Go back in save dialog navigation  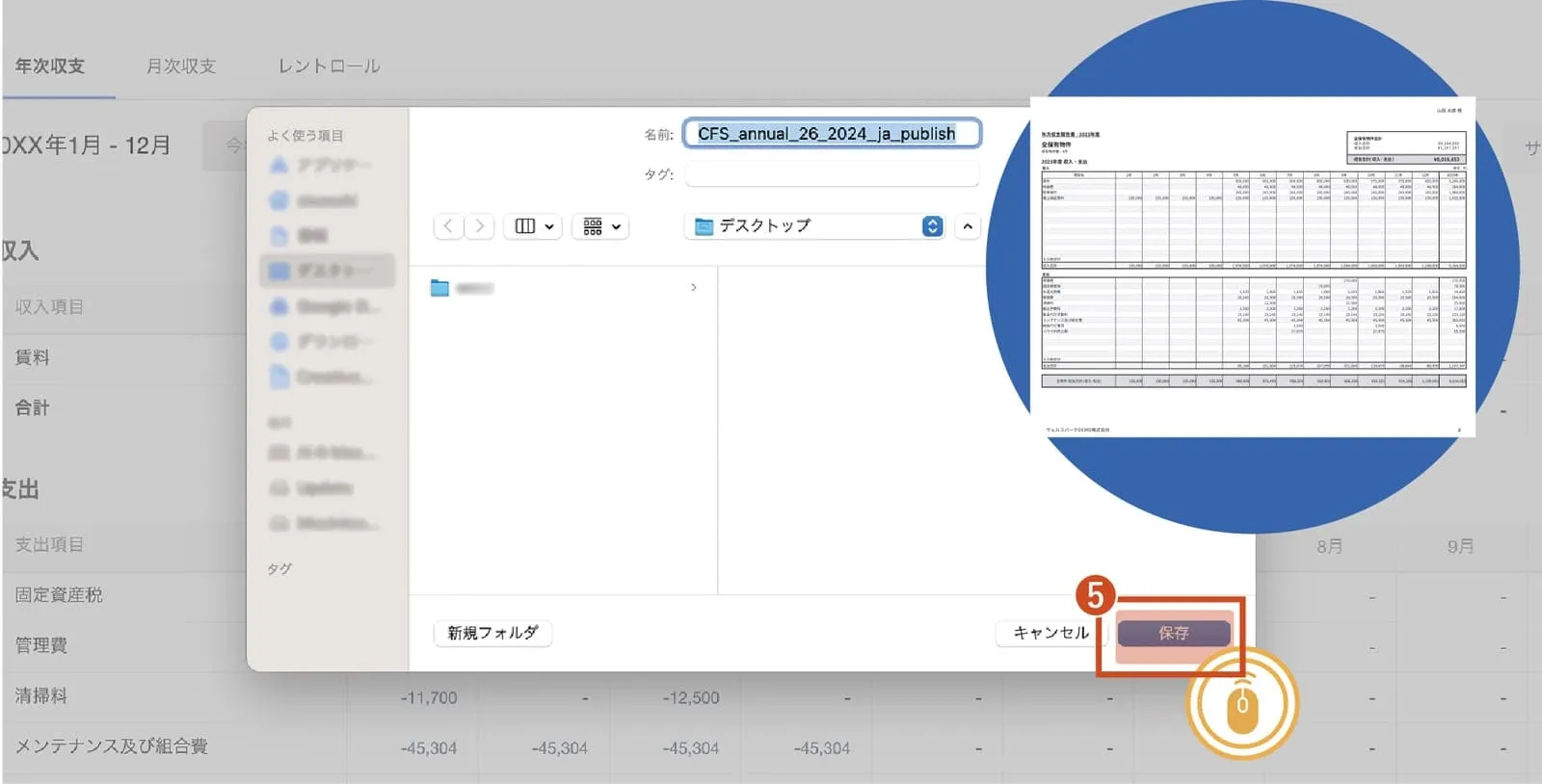click(x=448, y=226)
